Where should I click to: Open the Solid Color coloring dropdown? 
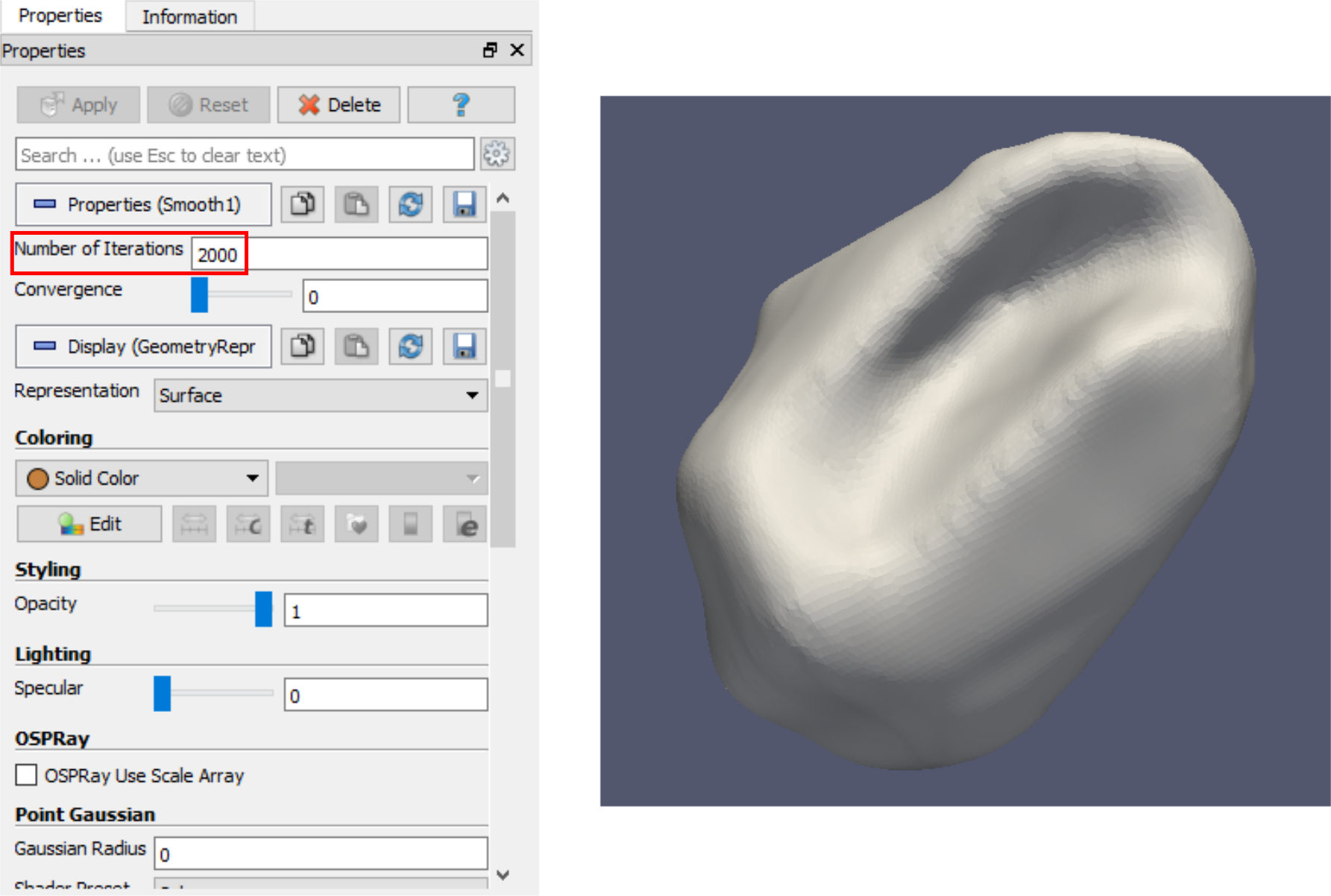click(142, 478)
